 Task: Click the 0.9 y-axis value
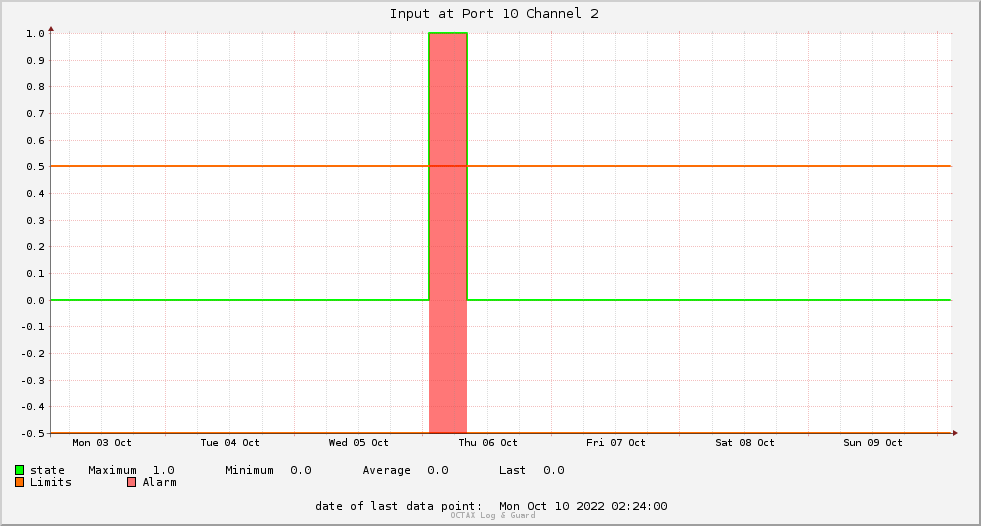pyautogui.click(x=35, y=61)
